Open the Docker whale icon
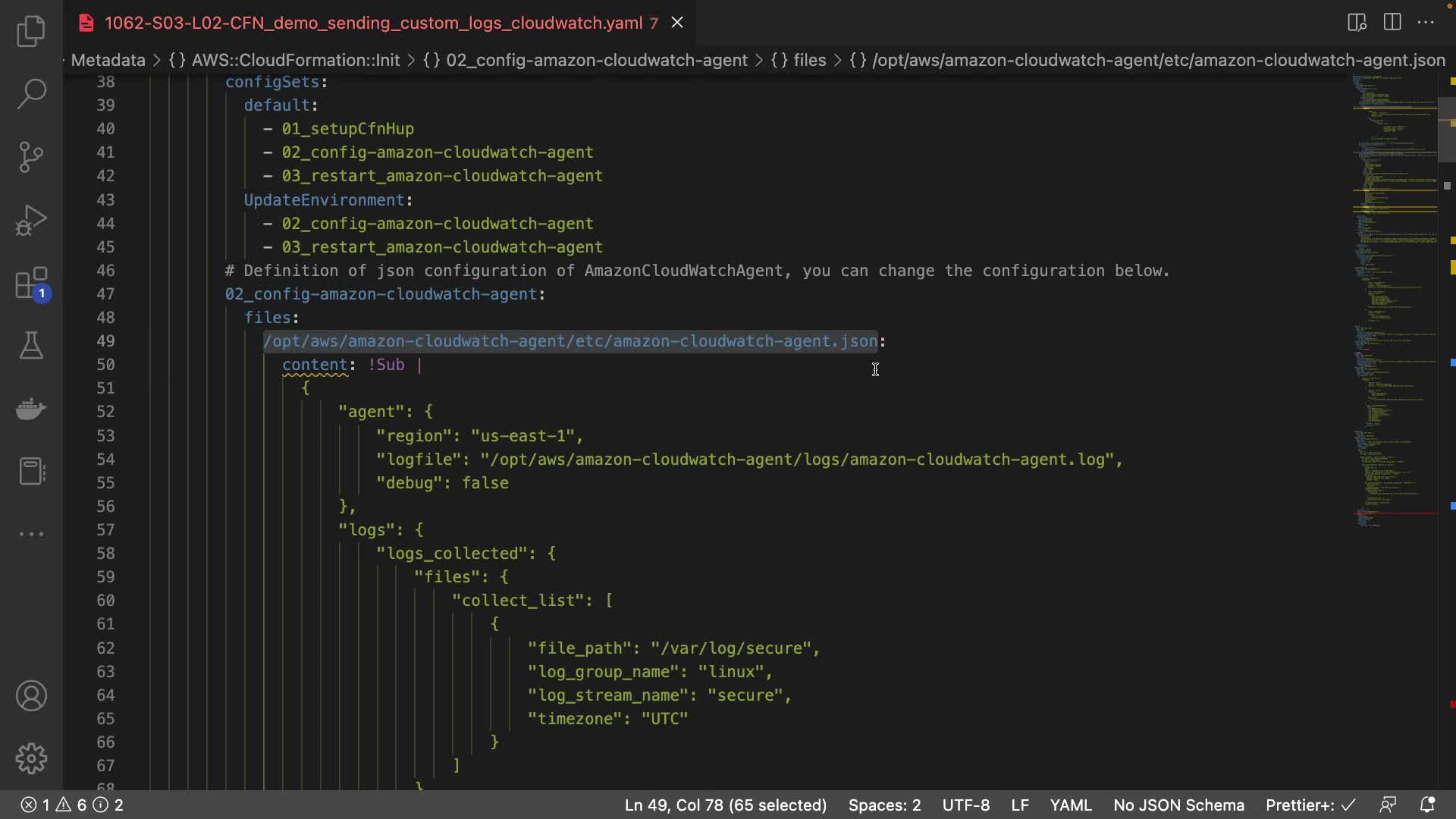 [x=31, y=409]
